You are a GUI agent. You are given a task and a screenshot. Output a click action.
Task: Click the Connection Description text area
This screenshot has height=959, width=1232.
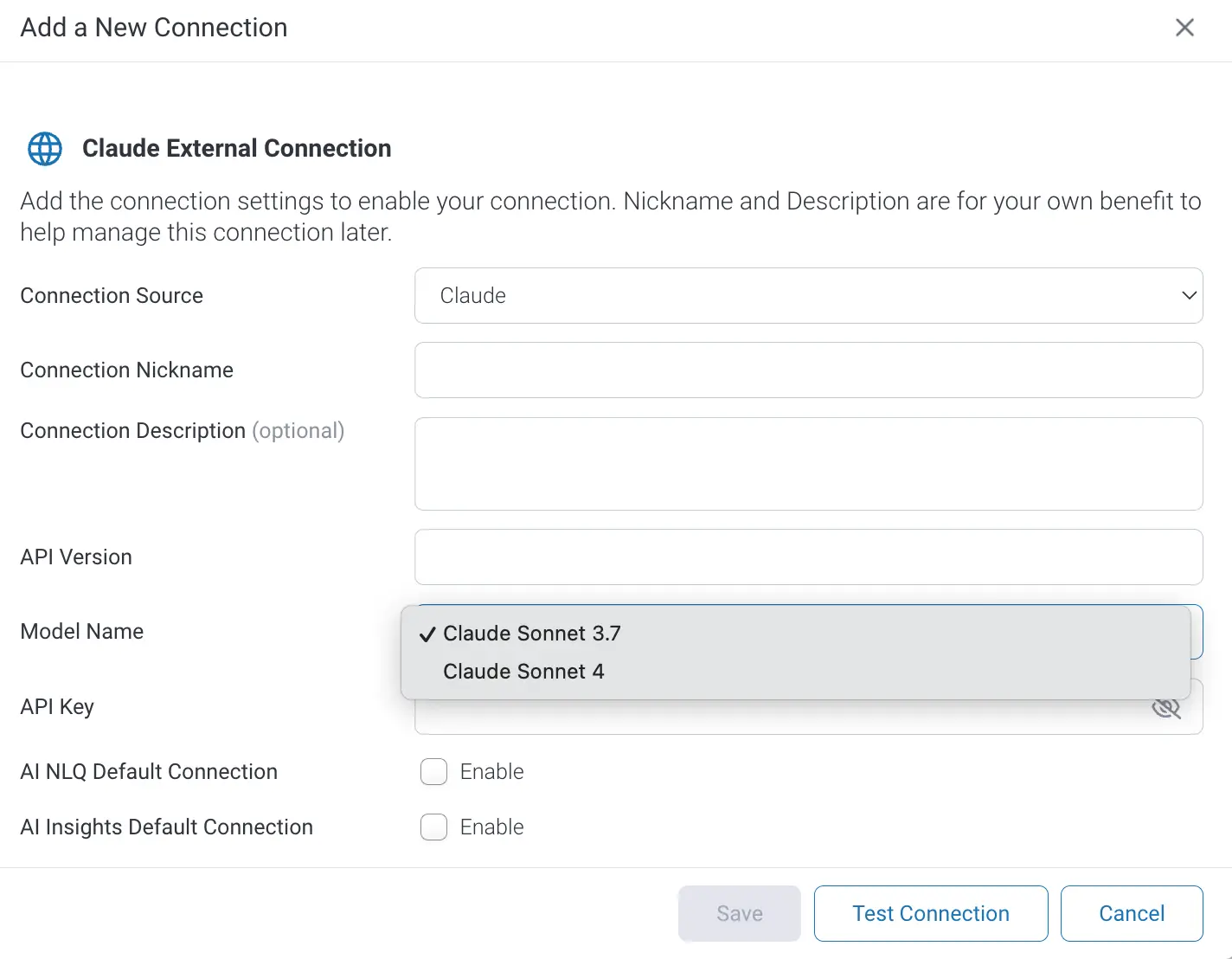tap(808, 464)
